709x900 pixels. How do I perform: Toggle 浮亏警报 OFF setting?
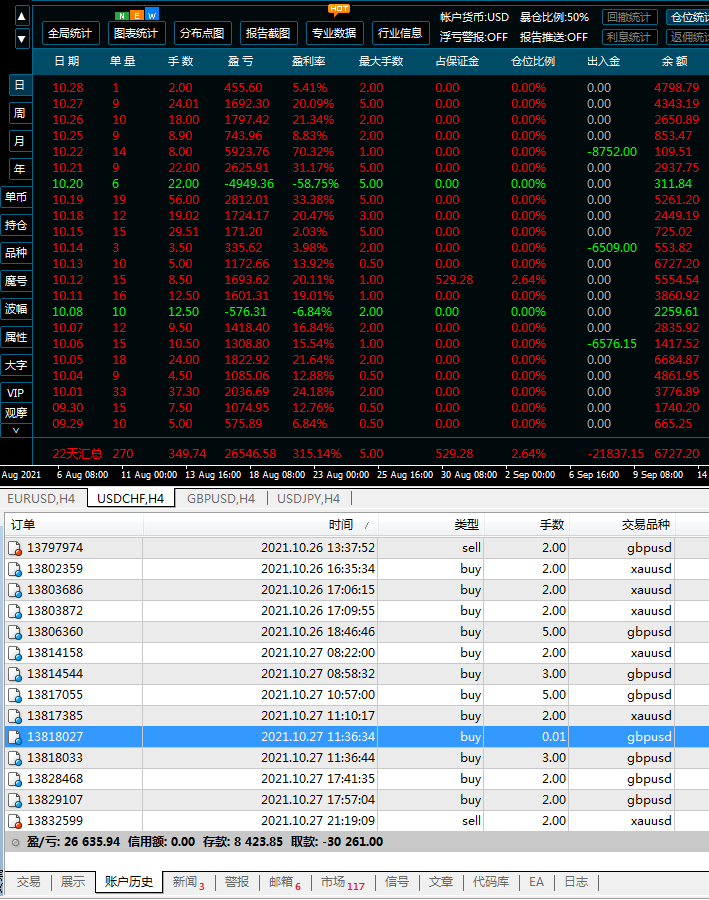pos(474,37)
